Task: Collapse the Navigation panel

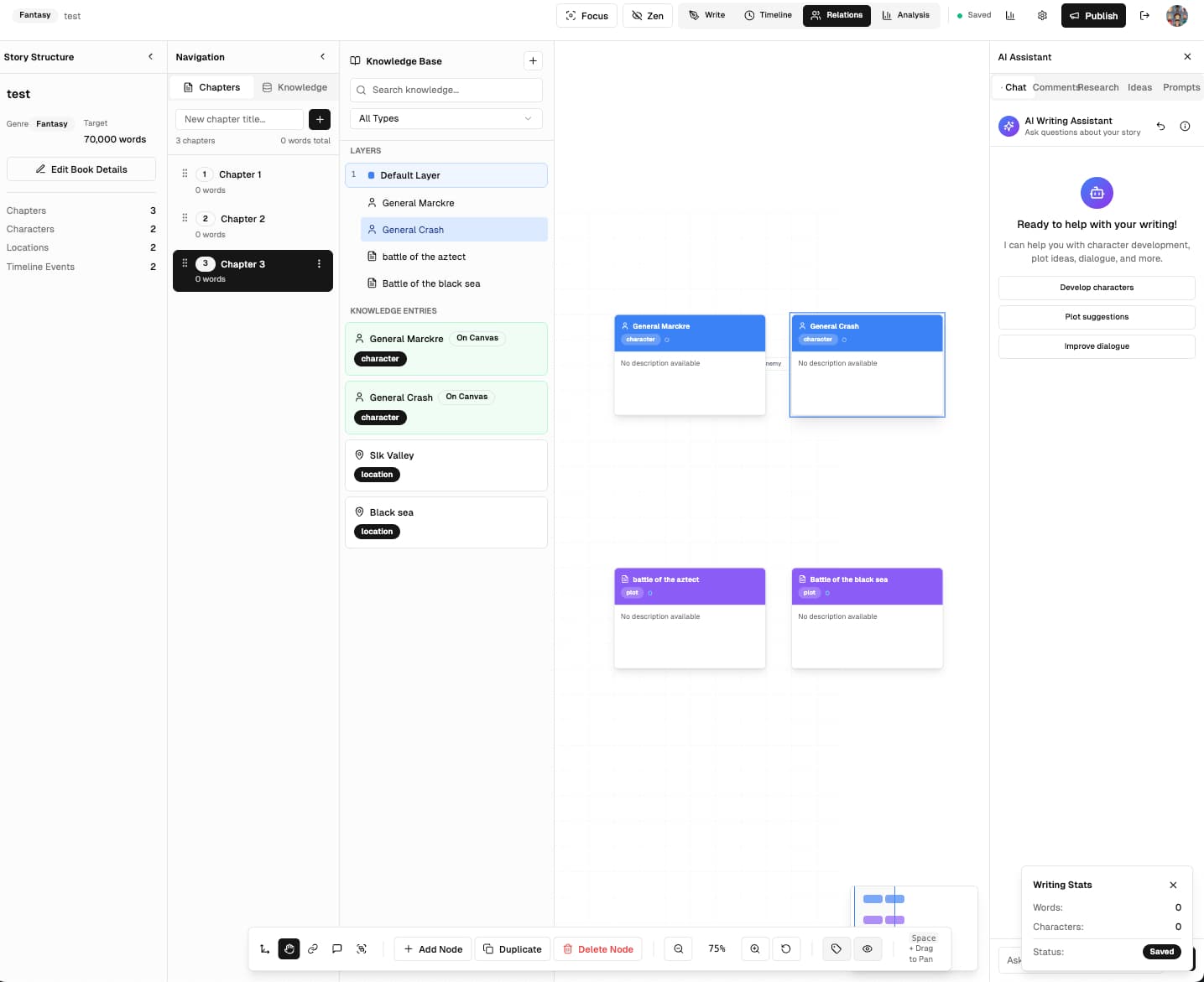Action: click(x=323, y=57)
